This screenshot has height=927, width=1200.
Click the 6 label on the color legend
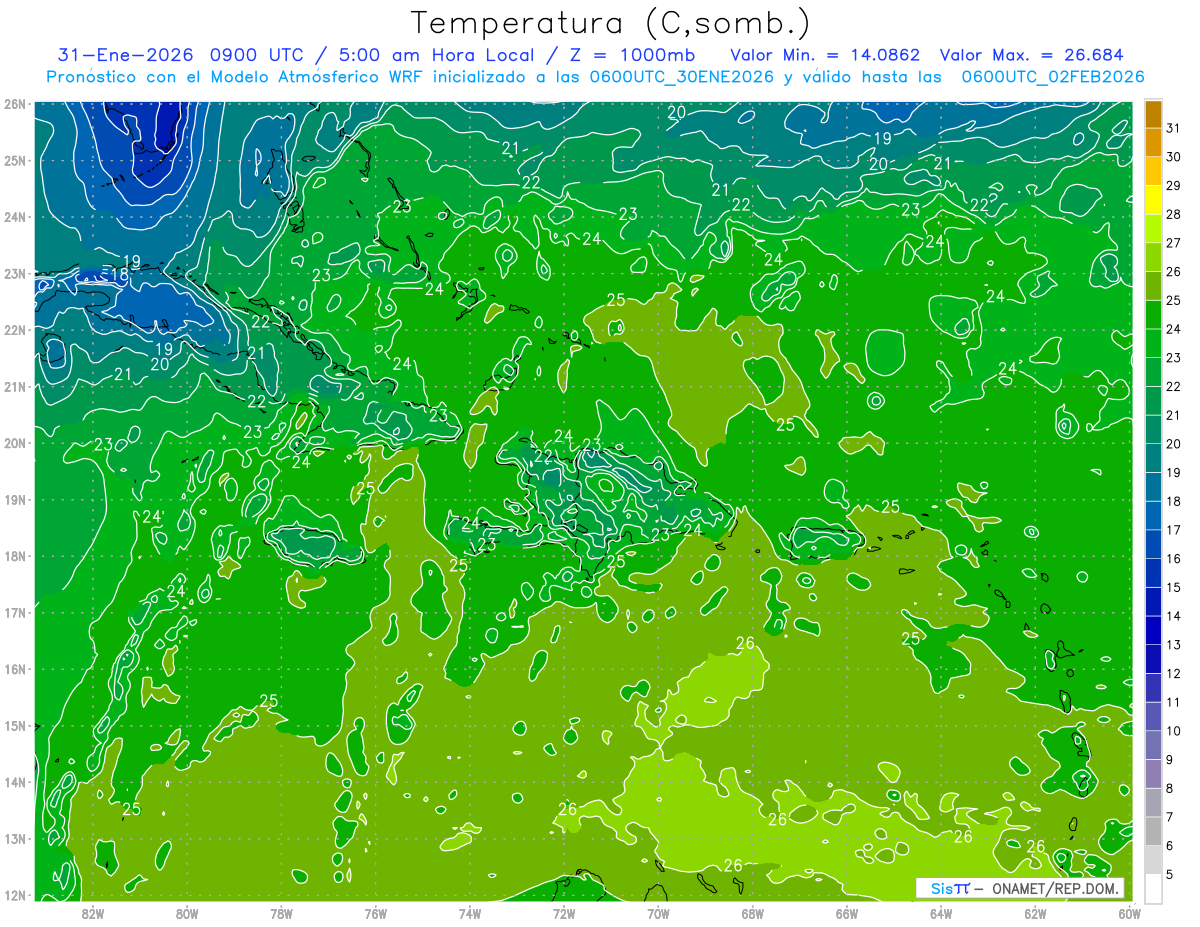[1171, 846]
